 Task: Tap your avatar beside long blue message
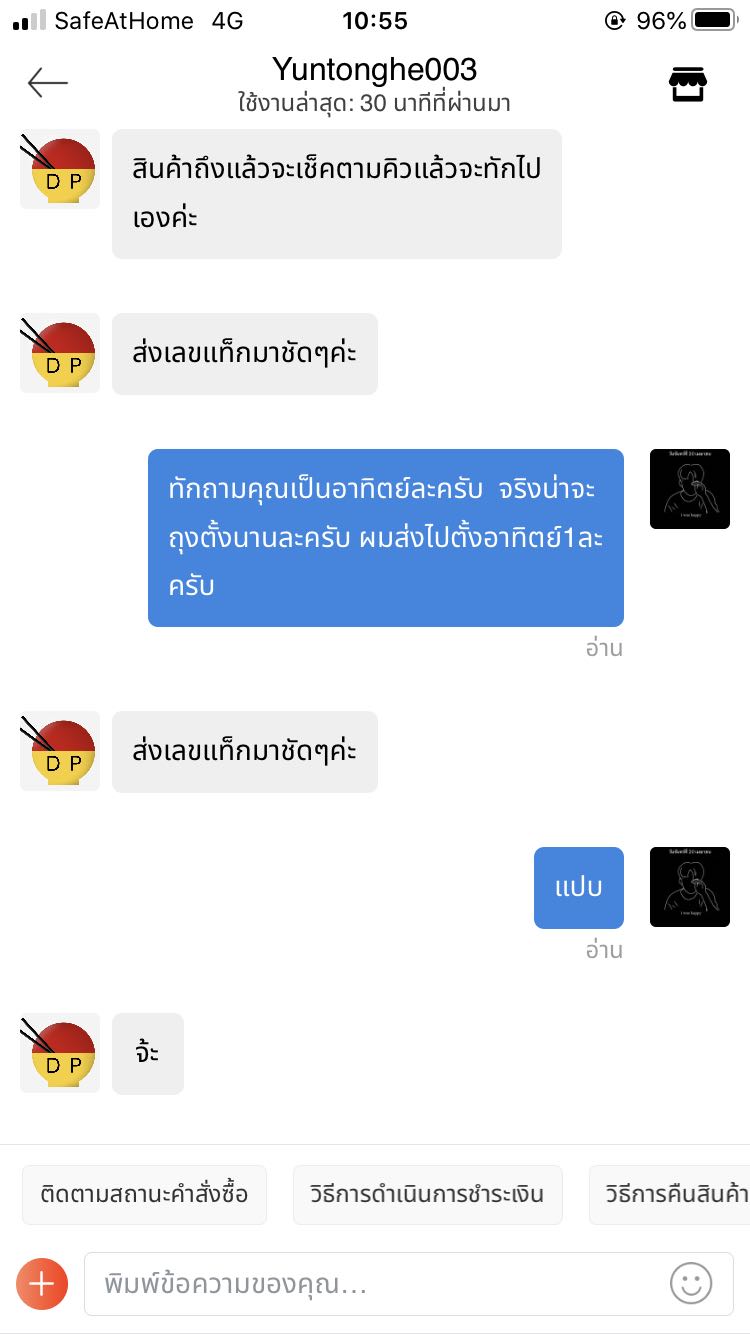click(689, 489)
